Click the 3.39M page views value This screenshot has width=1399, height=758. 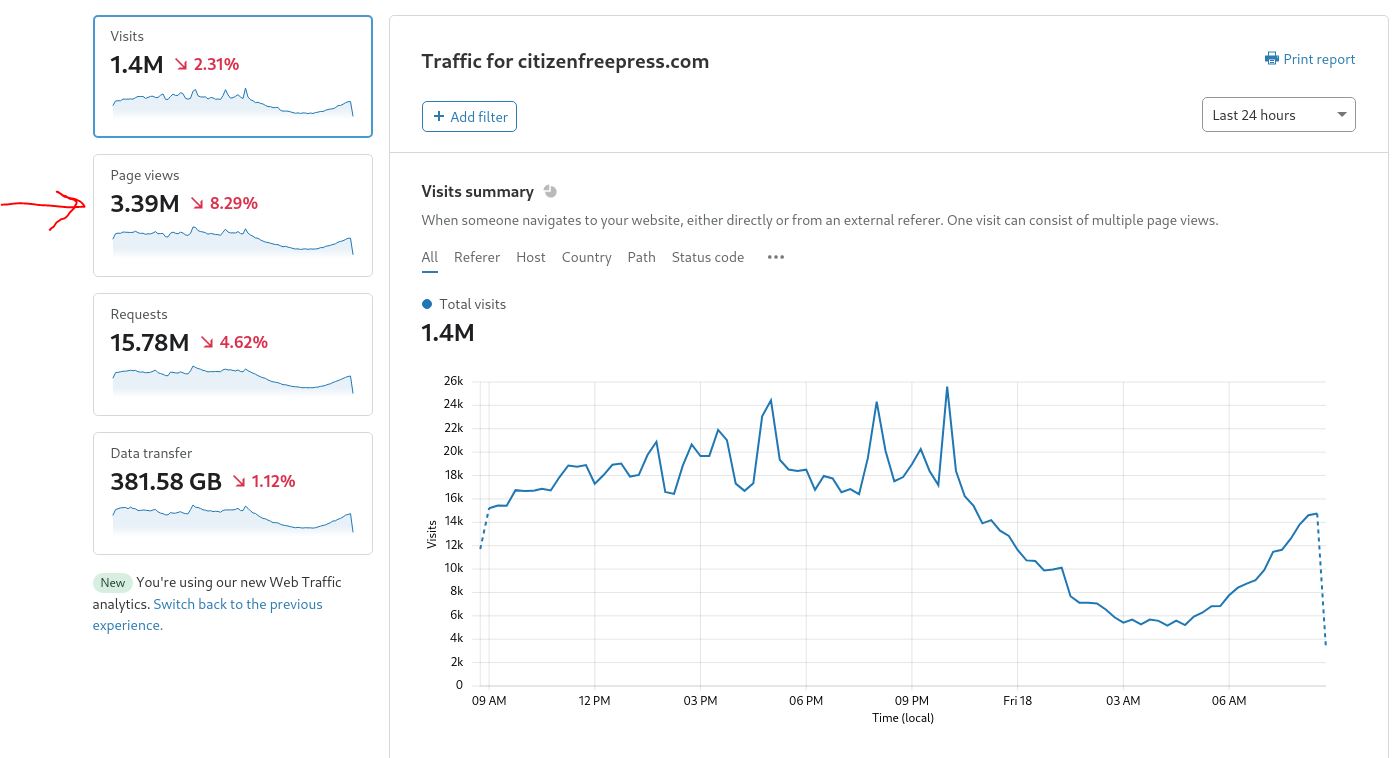point(145,204)
